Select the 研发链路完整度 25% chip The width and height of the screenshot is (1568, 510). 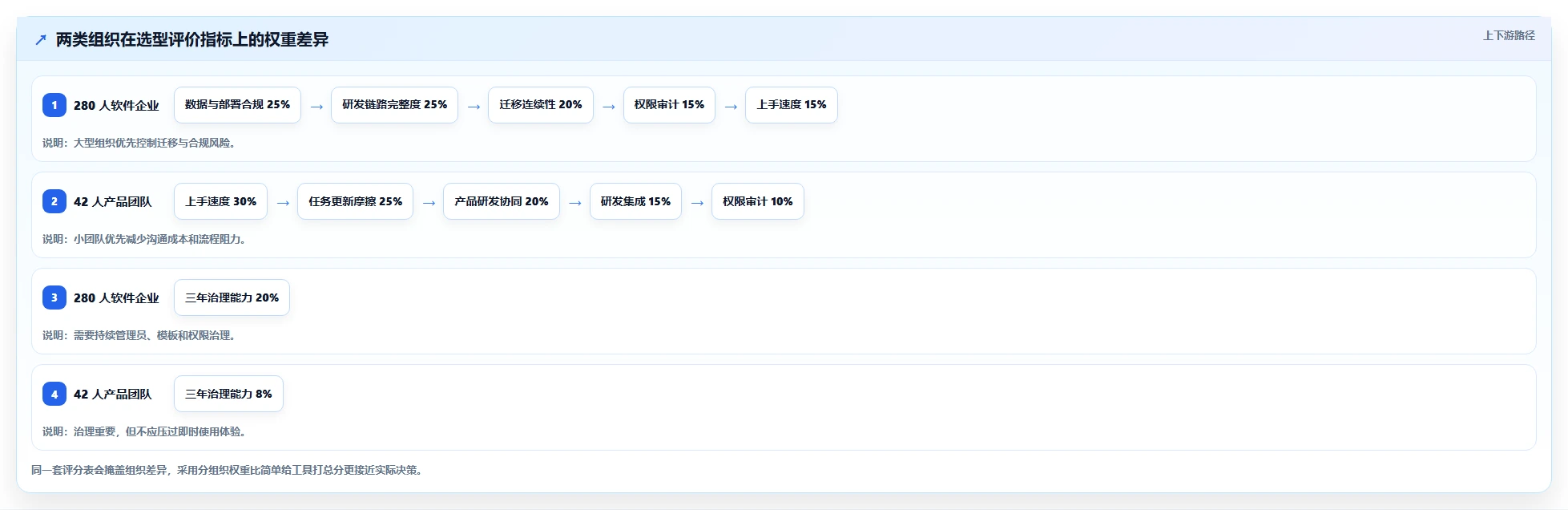[394, 105]
